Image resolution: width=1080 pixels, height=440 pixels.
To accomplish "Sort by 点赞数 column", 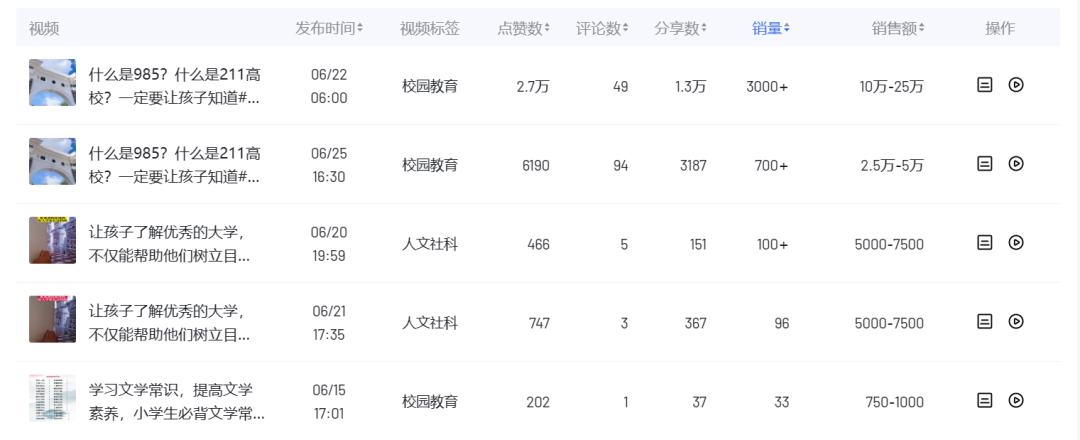I will [x=523, y=28].
